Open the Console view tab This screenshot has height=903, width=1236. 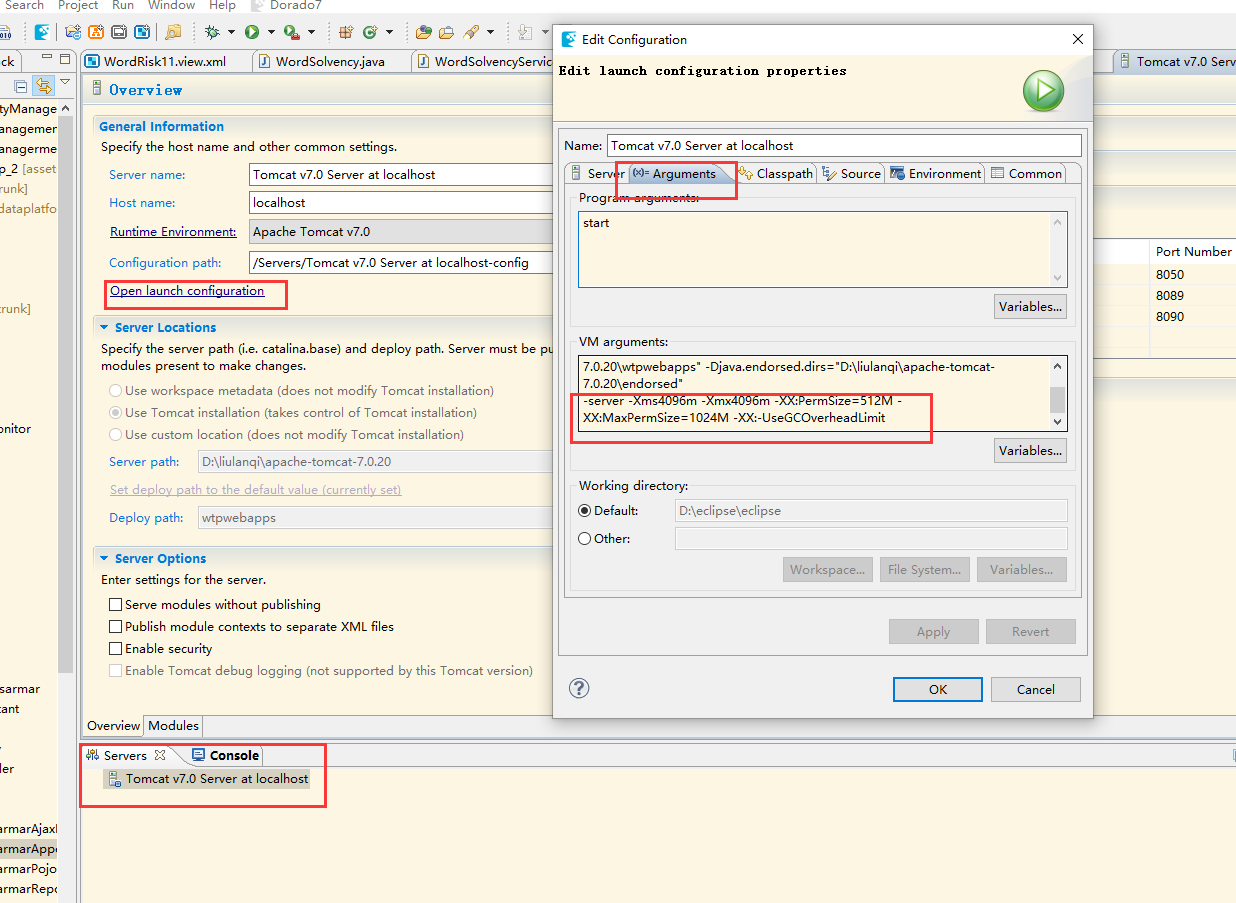[226, 755]
